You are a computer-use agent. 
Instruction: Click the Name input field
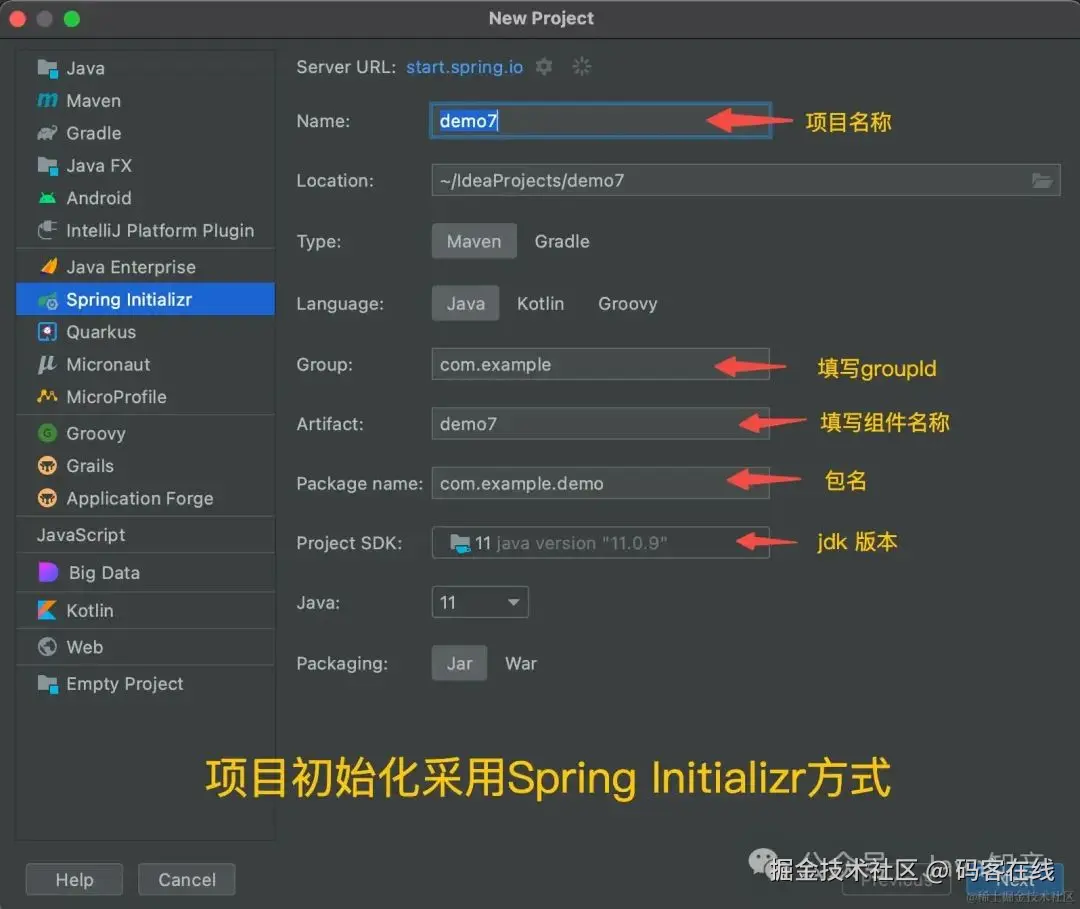[x=600, y=121]
